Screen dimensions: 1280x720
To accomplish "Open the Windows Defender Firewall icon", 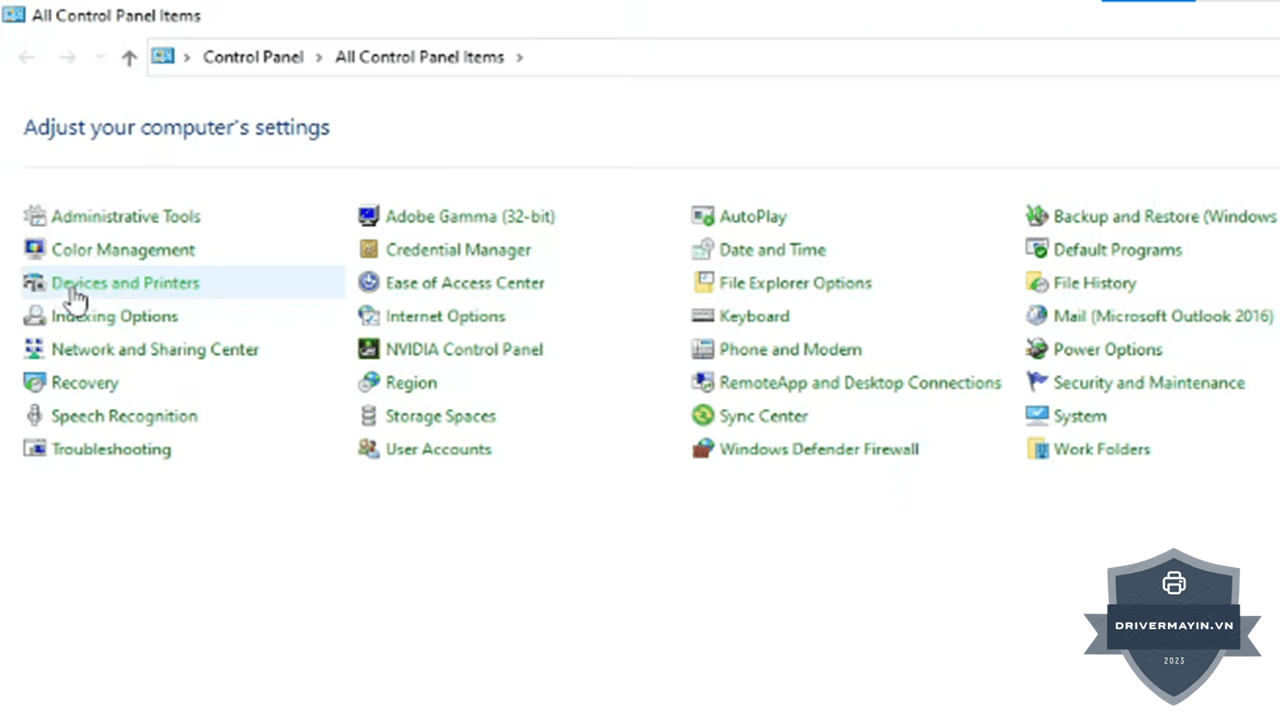I will pyautogui.click(x=703, y=449).
